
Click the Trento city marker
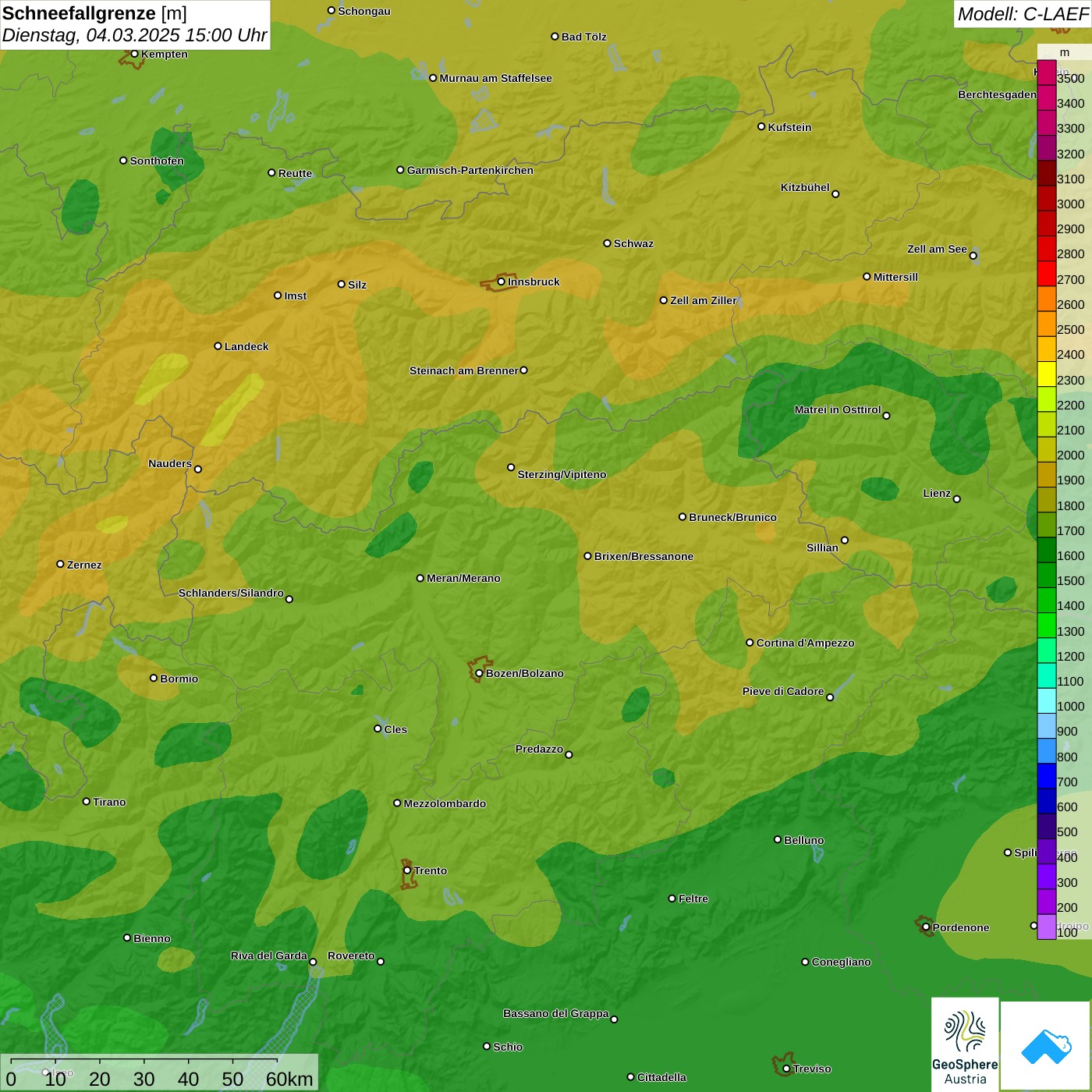click(x=407, y=870)
